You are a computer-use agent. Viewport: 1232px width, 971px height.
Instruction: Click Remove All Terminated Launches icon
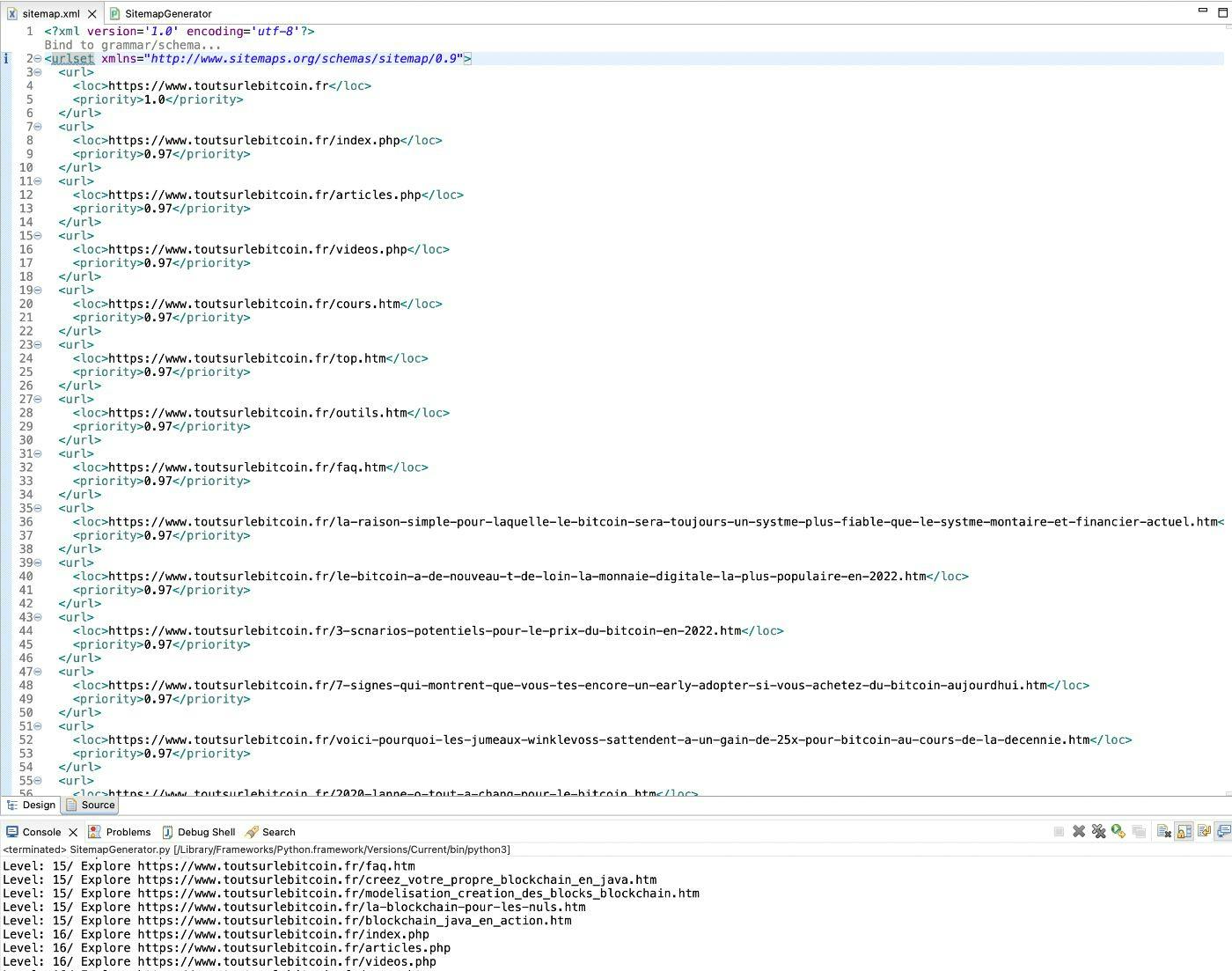(1098, 832)
